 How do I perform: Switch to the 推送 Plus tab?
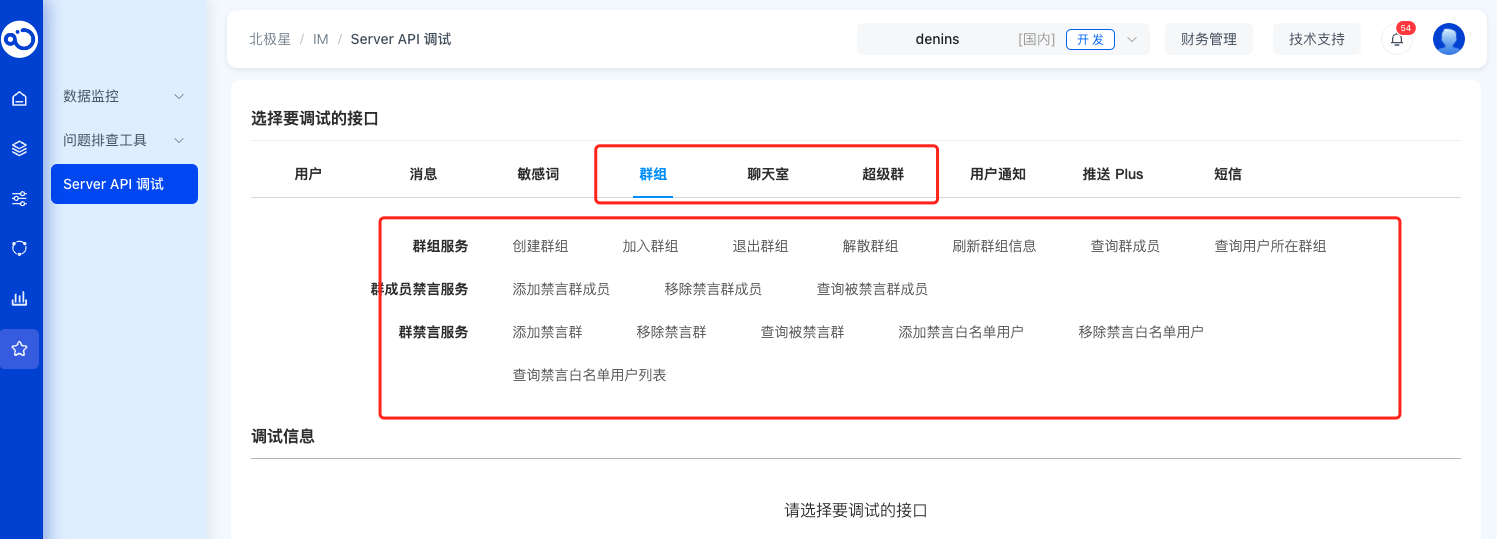[1113, 174]
